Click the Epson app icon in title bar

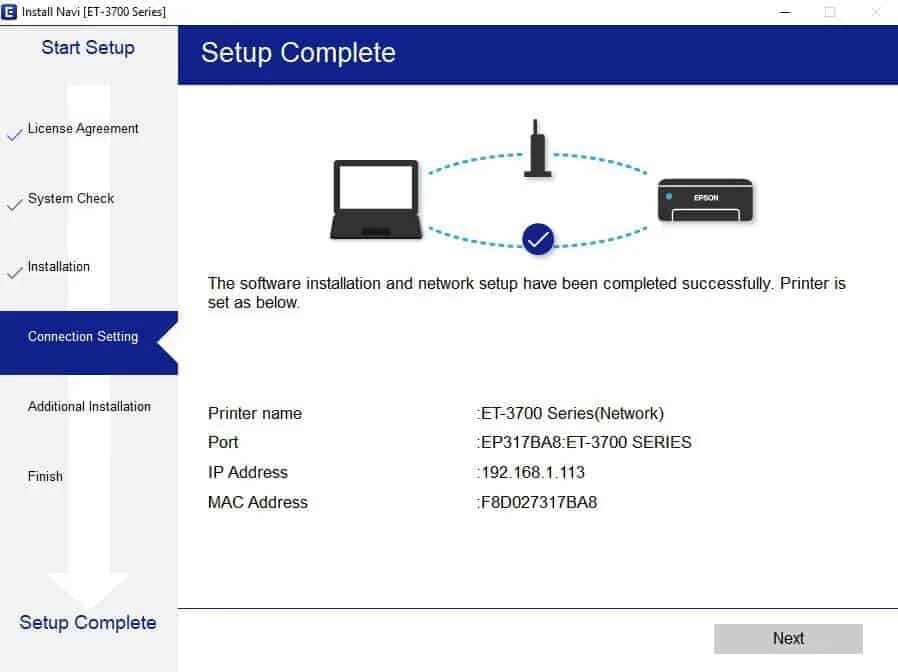coord(9,11)
